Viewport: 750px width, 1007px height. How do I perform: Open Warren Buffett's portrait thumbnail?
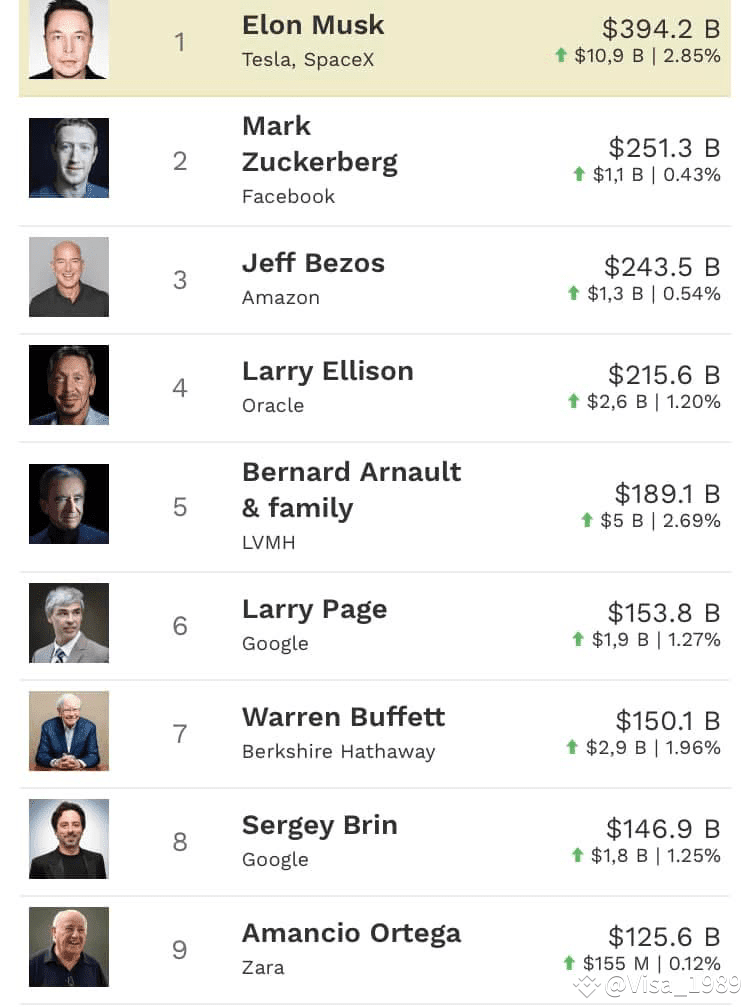pyautogui.click(x=69, y=731)
